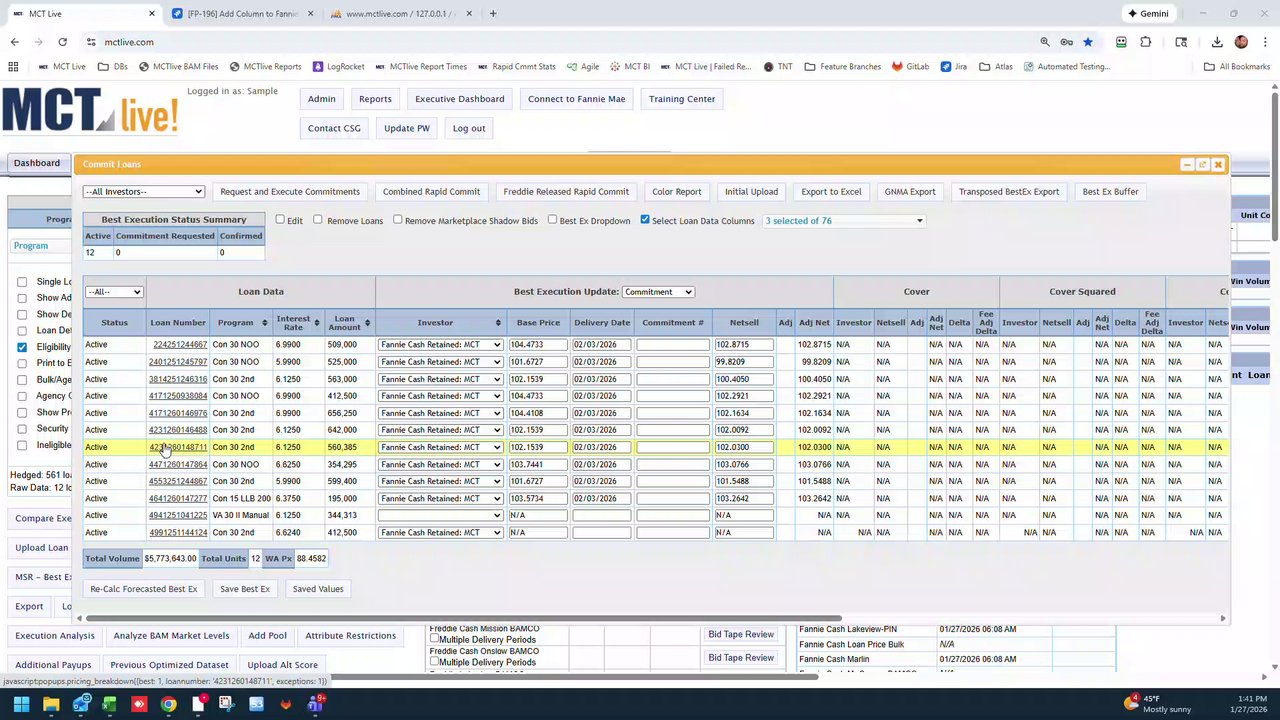Sort the Loan Amount column

[x=367, y=323]
